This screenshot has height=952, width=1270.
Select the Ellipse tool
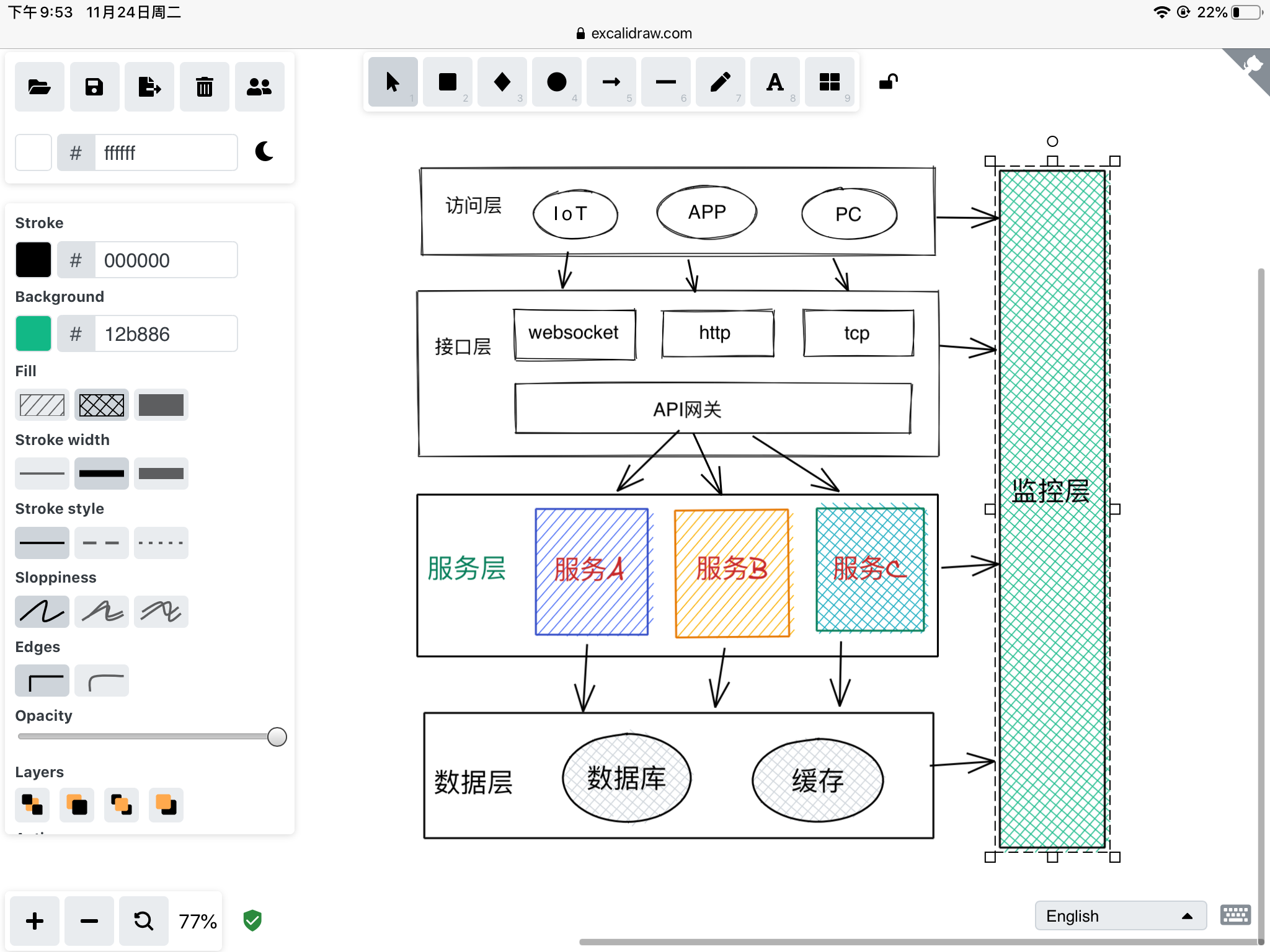[x=556, y=82]
